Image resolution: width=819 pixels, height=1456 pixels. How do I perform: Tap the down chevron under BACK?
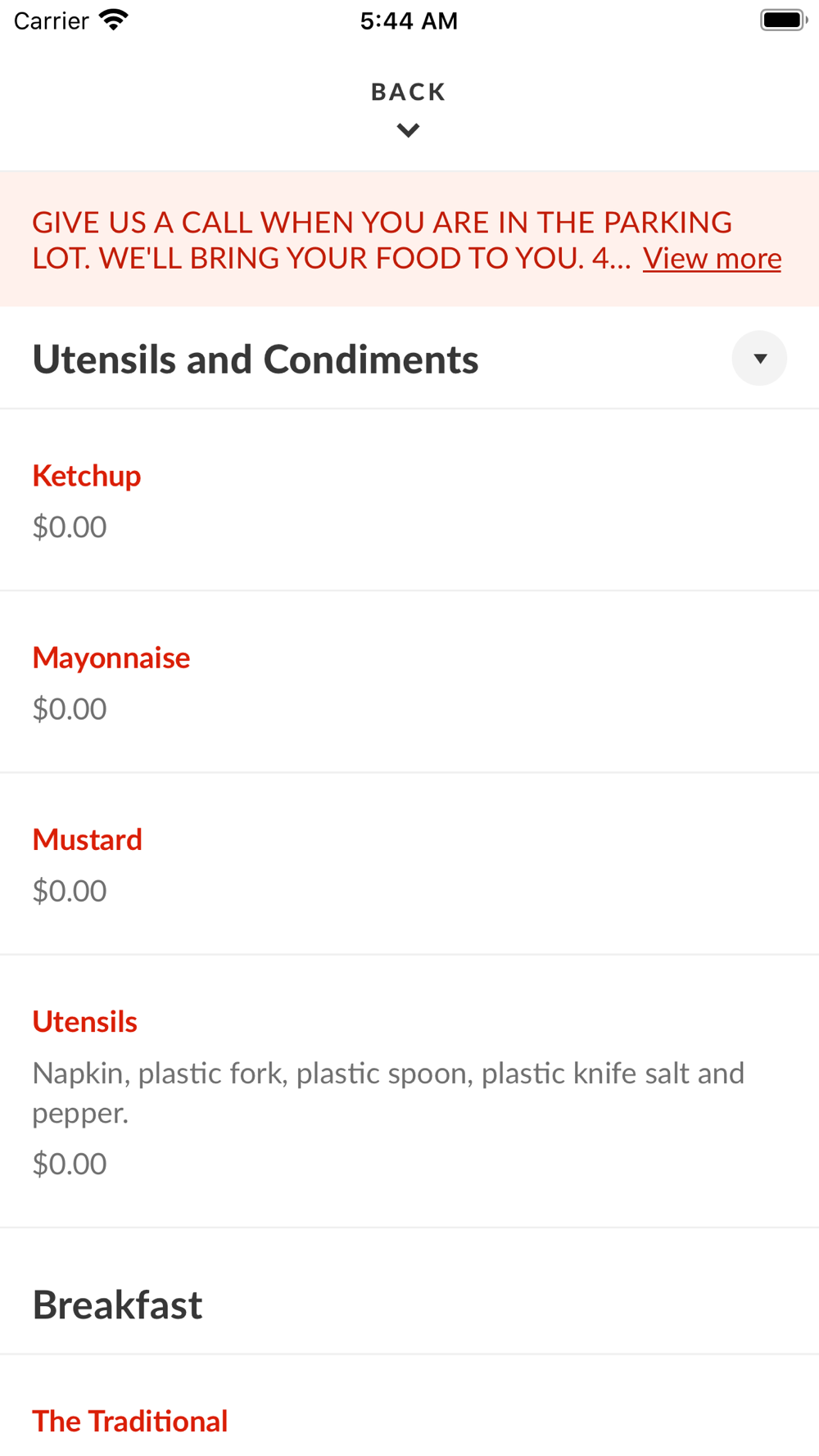(x=408, y=129)
